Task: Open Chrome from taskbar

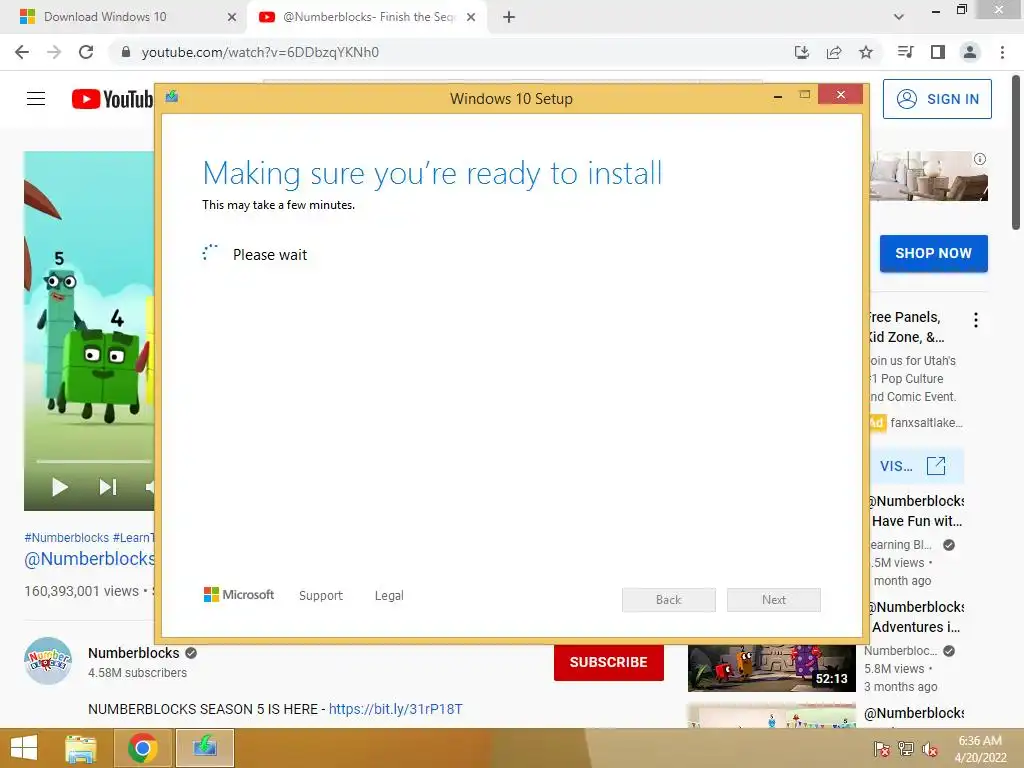Action: click(142, 748)
